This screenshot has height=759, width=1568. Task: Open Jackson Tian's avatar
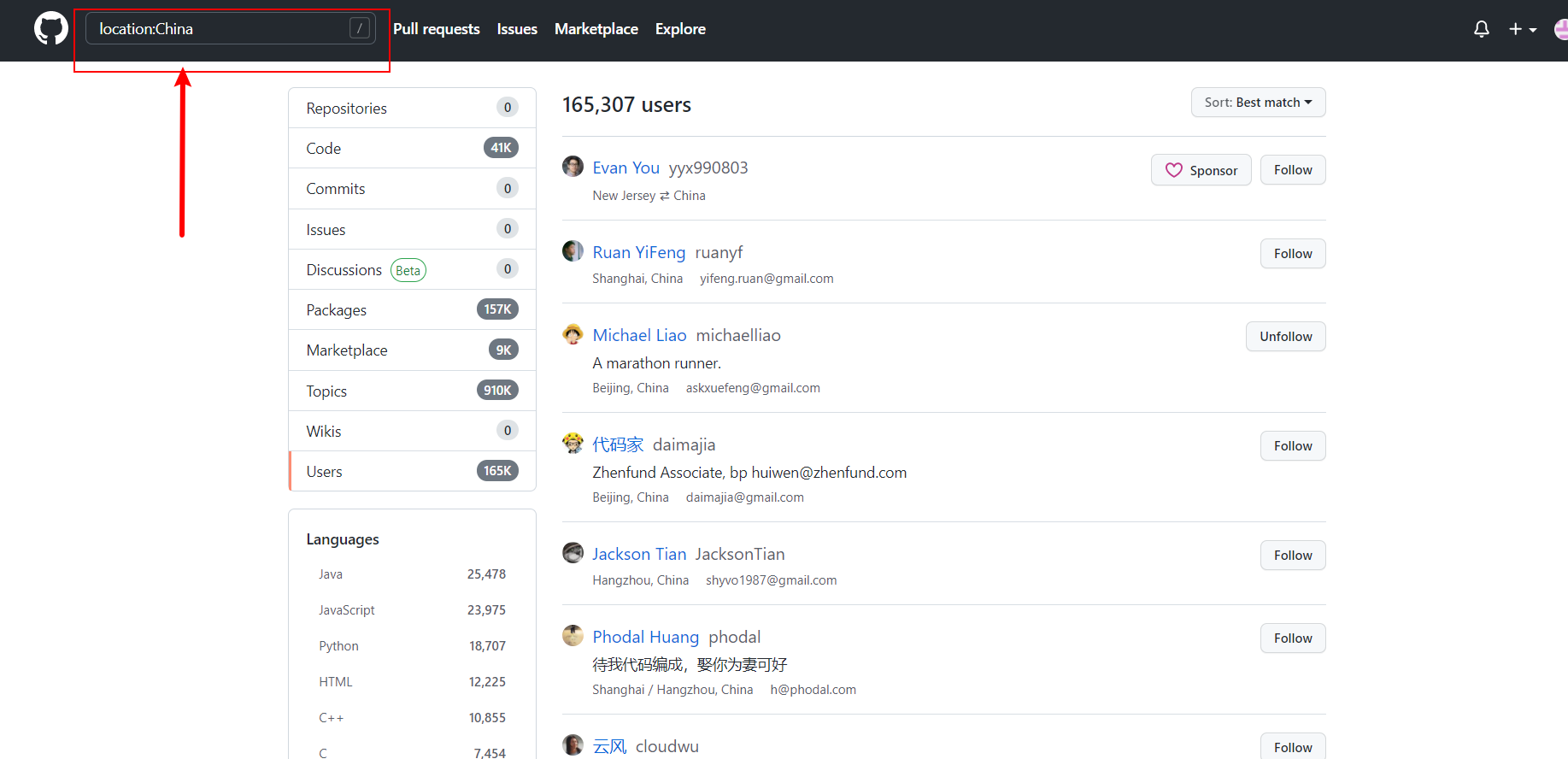pyautogui.click(x=573, y=552)
